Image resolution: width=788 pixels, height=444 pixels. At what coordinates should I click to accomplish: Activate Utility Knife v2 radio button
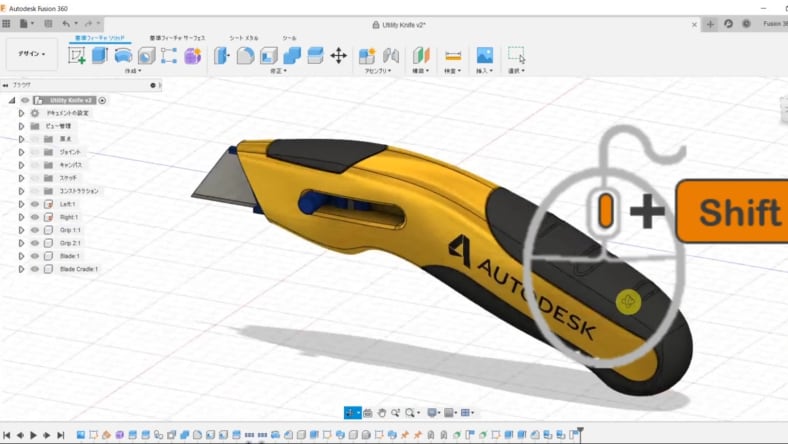(102, 101)
